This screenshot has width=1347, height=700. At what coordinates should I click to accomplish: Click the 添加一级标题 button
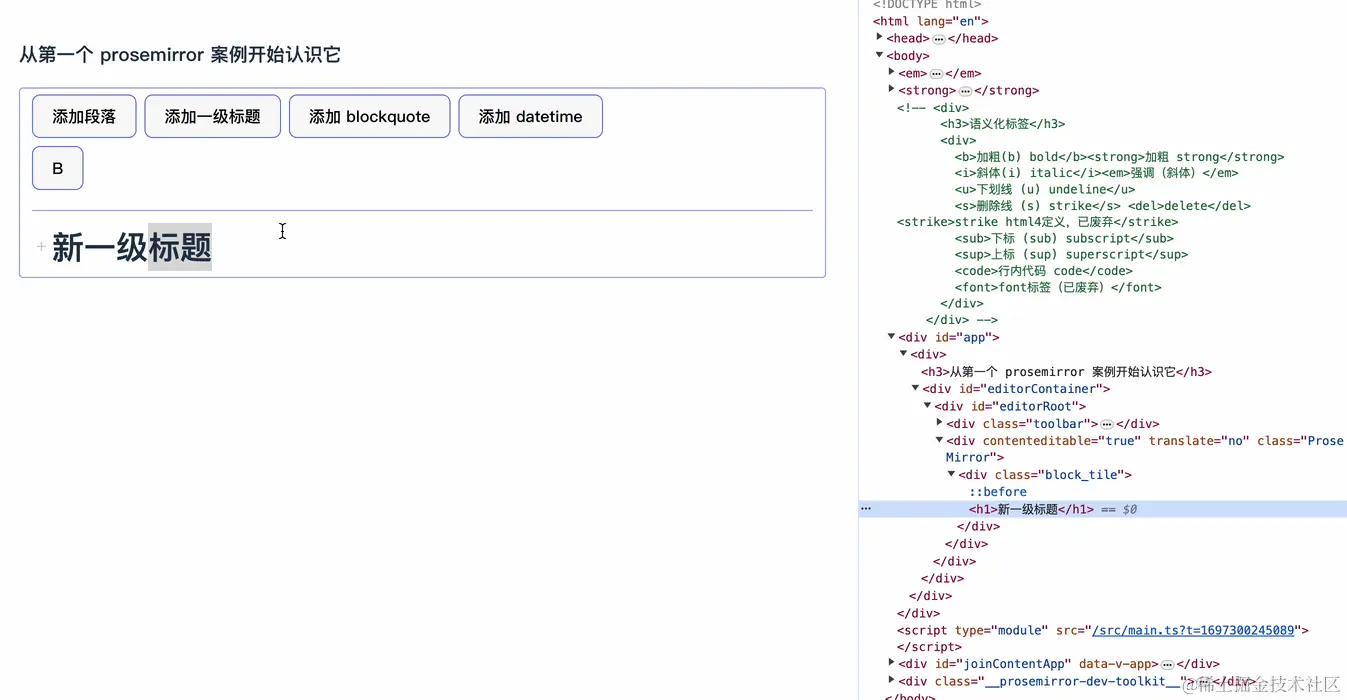point(212,116)
